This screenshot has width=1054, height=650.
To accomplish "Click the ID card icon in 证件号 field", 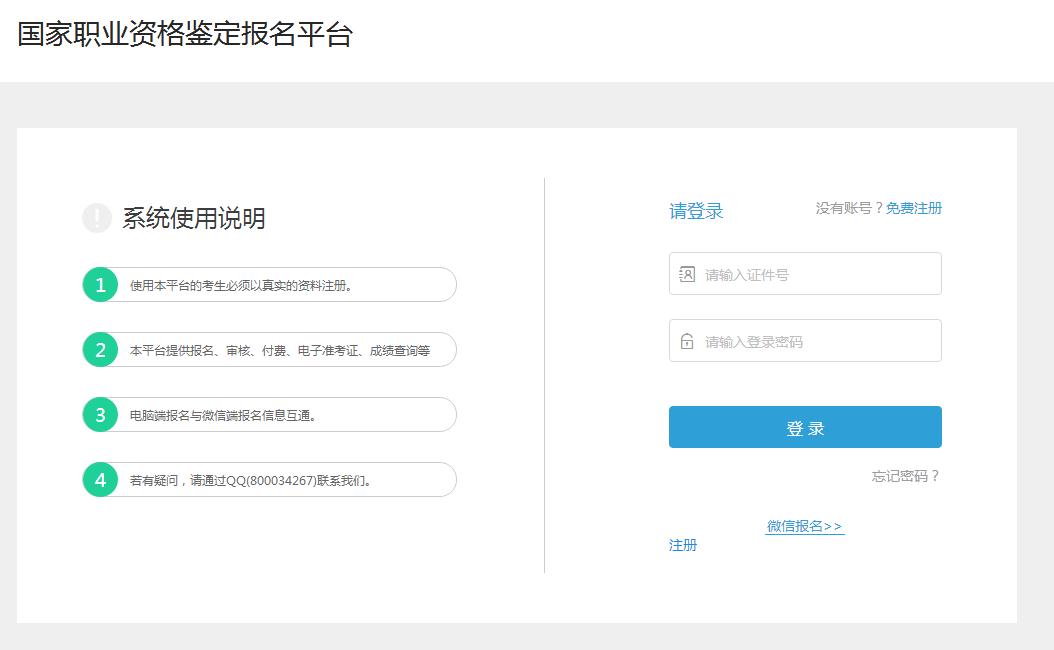I will click(x=687, y=274).
